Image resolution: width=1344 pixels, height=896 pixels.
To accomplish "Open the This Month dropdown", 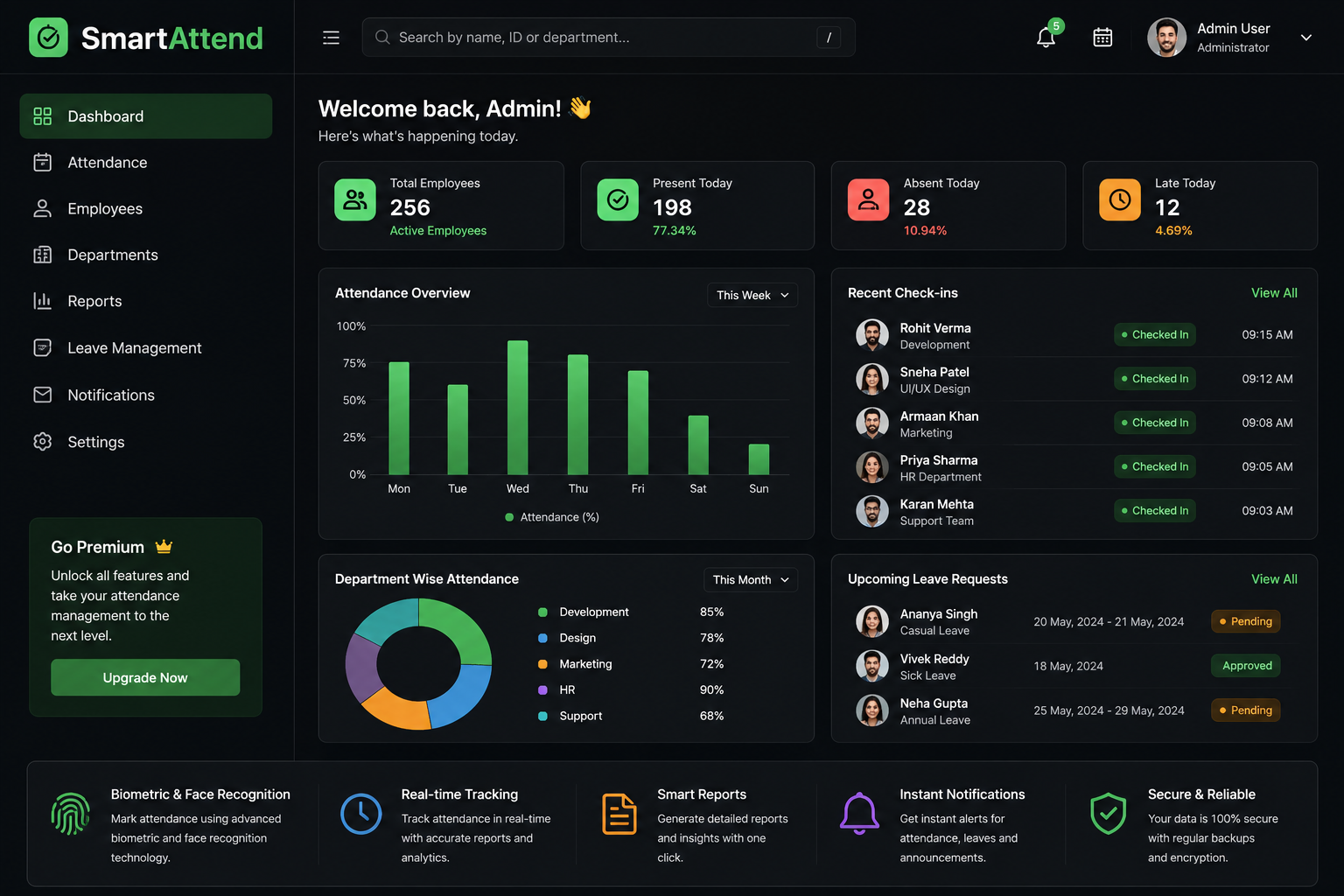I will pos(751,579).
